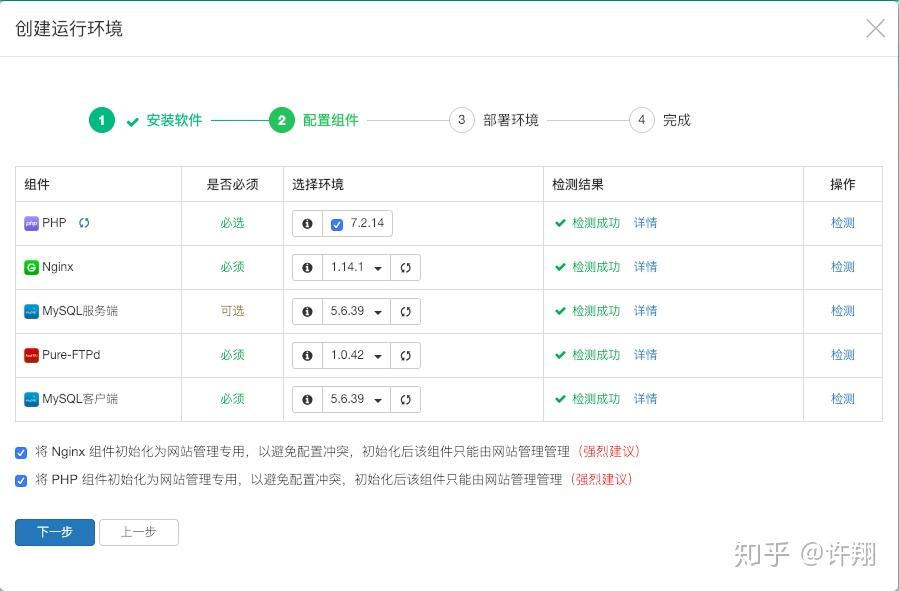Click the 下一步 button
This screenshot has width=899, height=591.
[x=55, y=532]
